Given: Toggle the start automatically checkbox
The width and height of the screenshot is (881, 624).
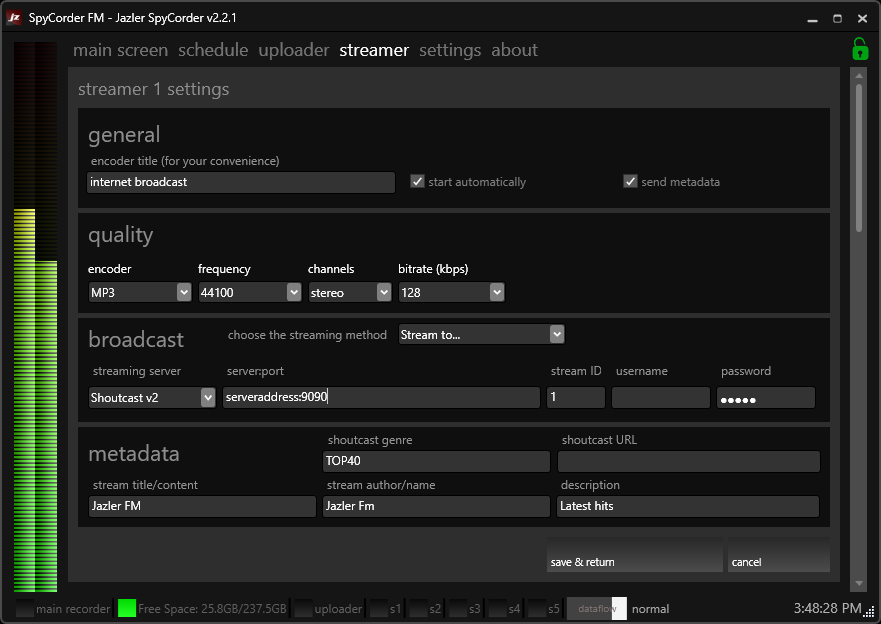Looking at the screenshot, I should tap(417, 181).
